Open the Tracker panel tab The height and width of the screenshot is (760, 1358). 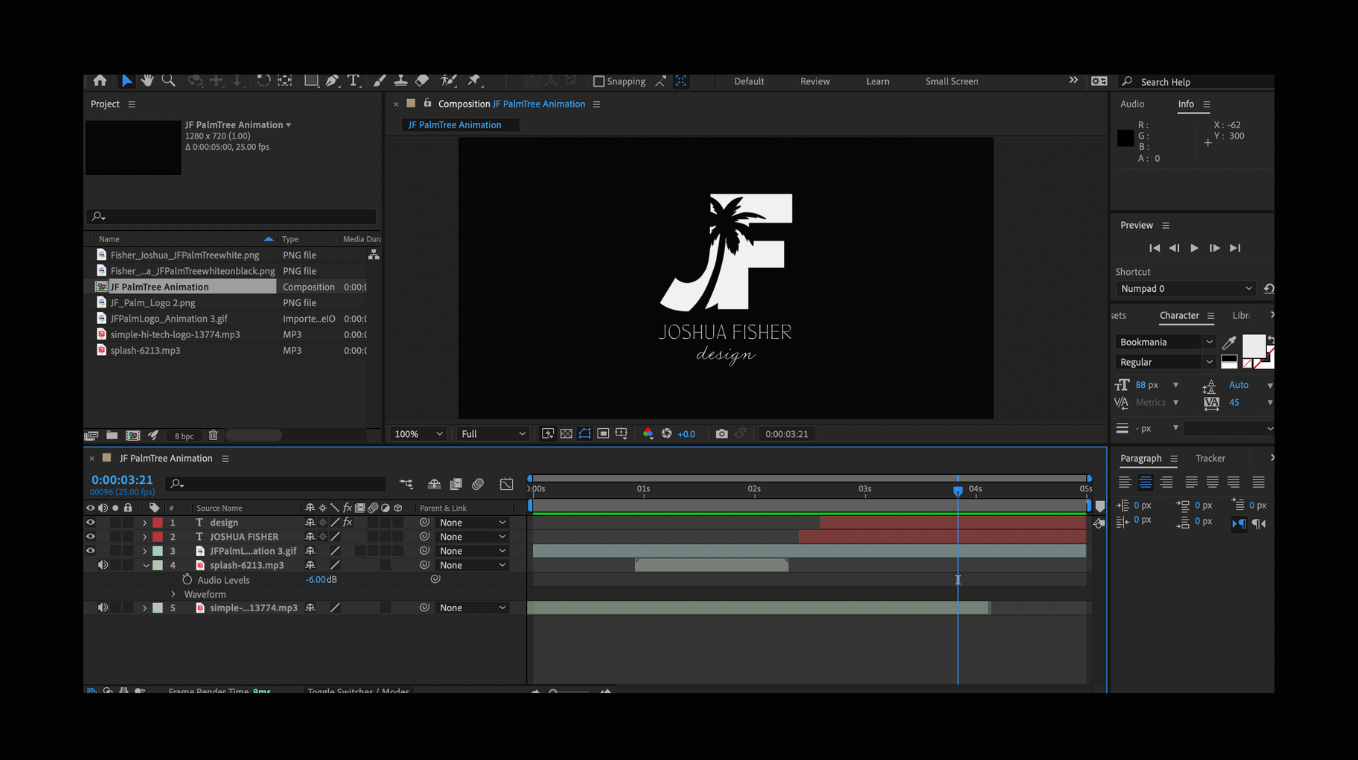point(1210,459)
